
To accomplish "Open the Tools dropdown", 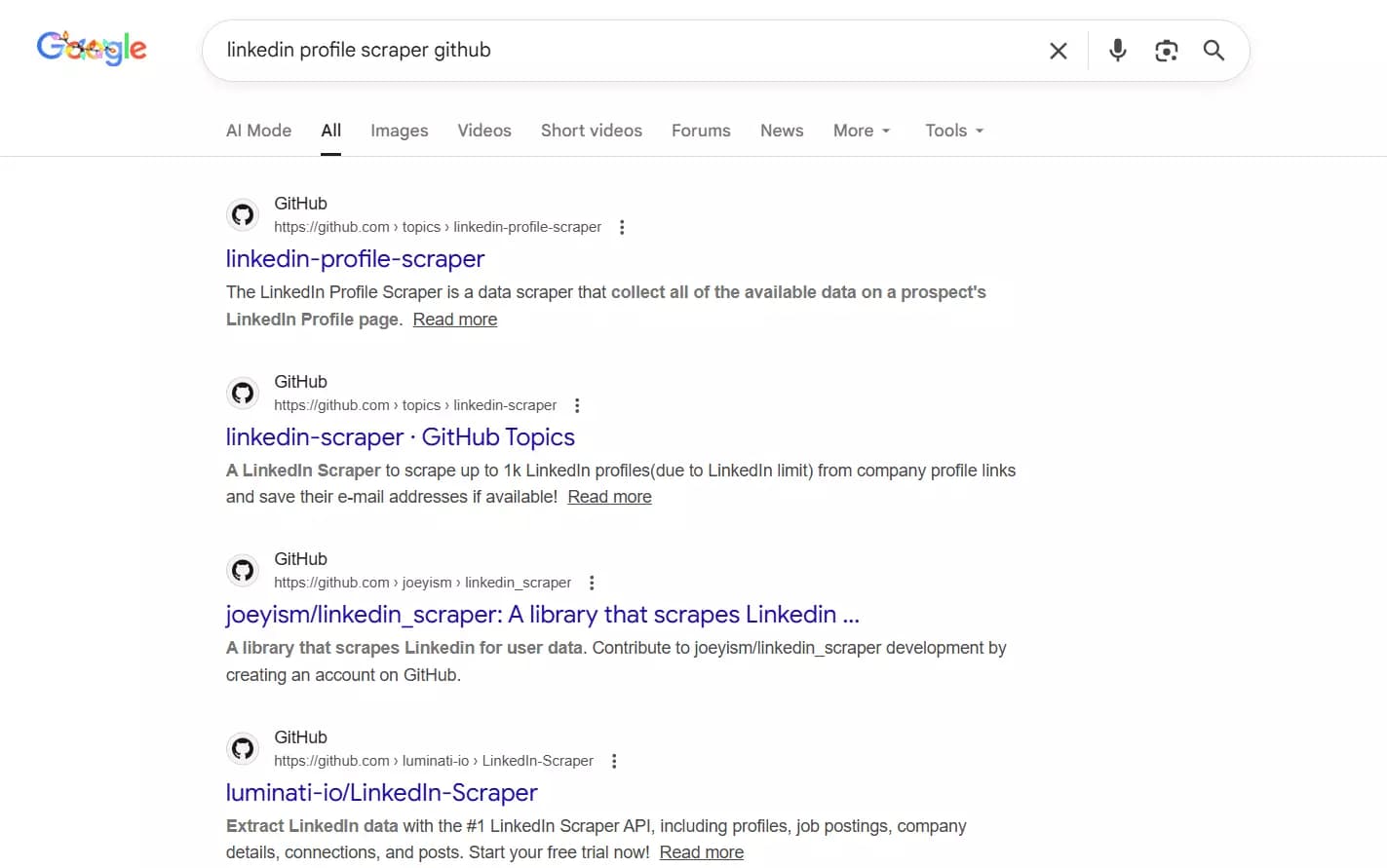I will tap(952, 130).
